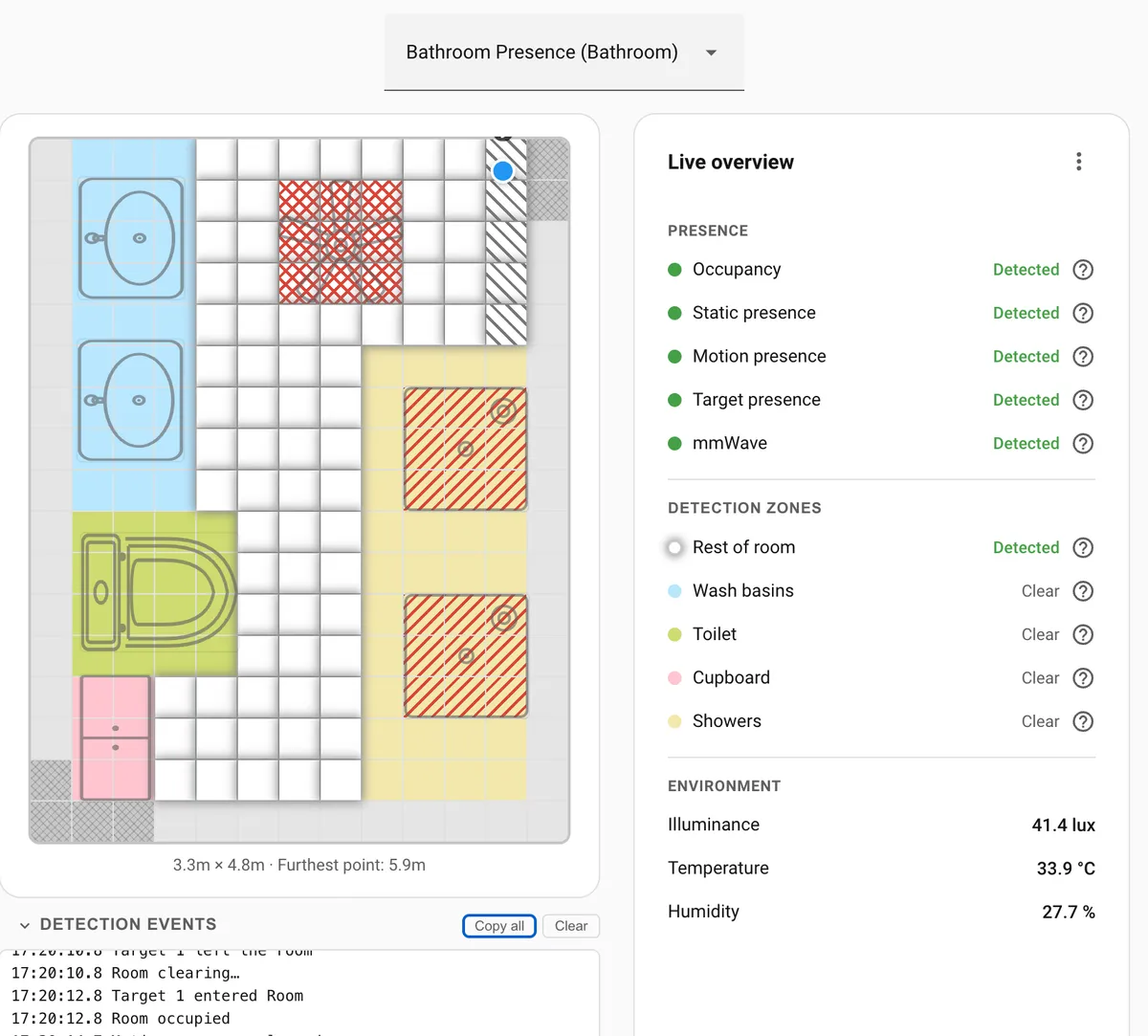Show help for Cupboard zone
The width and height of the screenshot is (1148, 1036).
[1083, 678]
